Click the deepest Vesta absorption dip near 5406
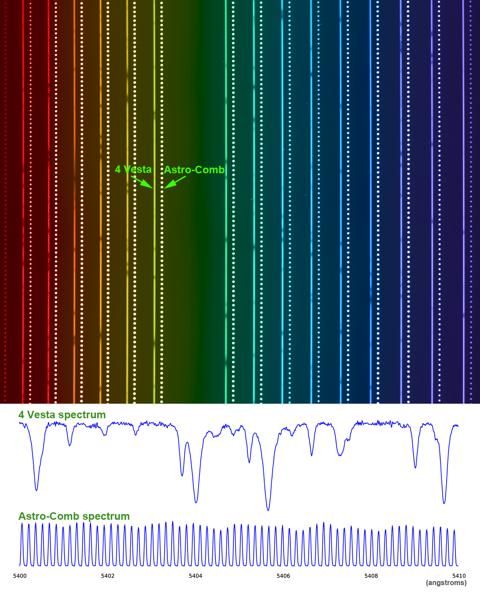Image resolution: width=480 pixels, height=592 pixels. 268,508
